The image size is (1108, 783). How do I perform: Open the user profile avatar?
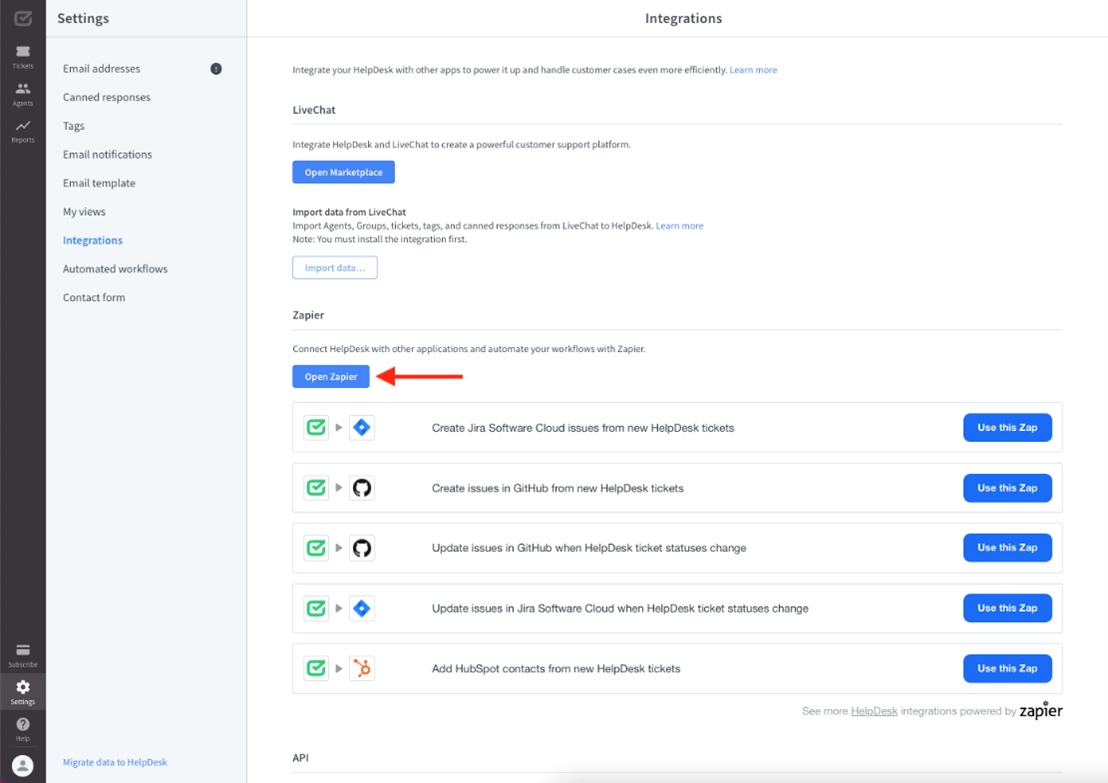(23, 765)
